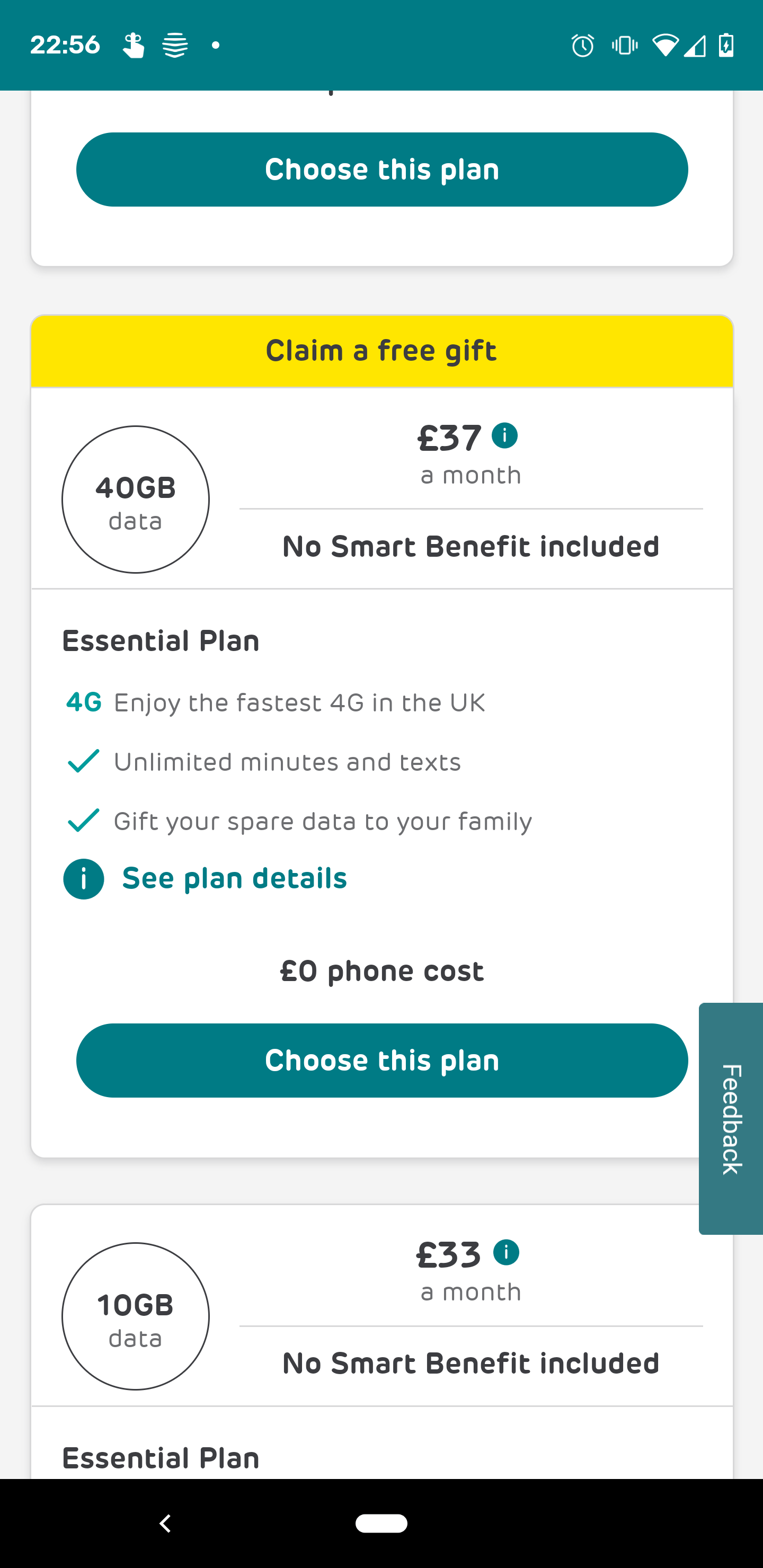
Task: Tap the info icon before See plan details
Action: tap(83, 879)
